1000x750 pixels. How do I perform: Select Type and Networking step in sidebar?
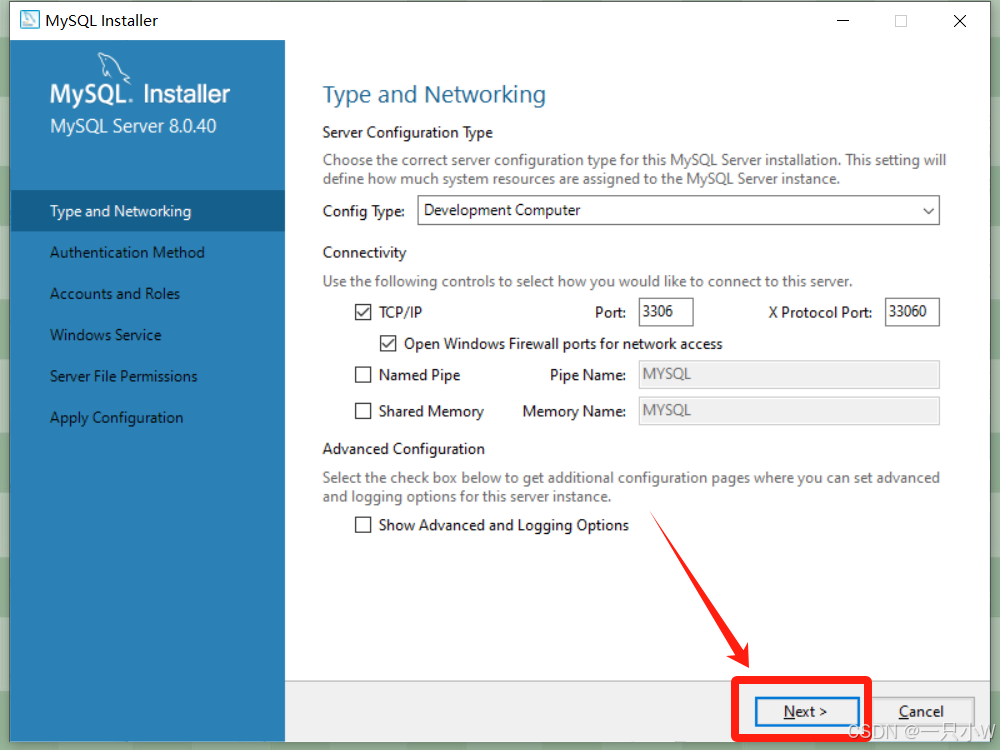coord(147,211)
